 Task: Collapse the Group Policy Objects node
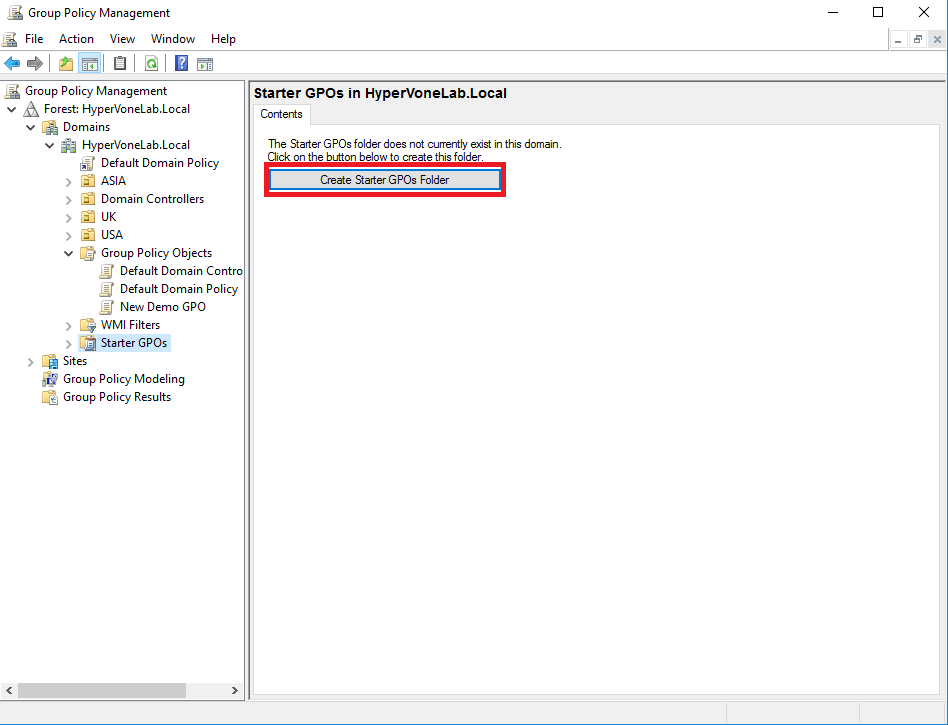[x=68, y=253]
